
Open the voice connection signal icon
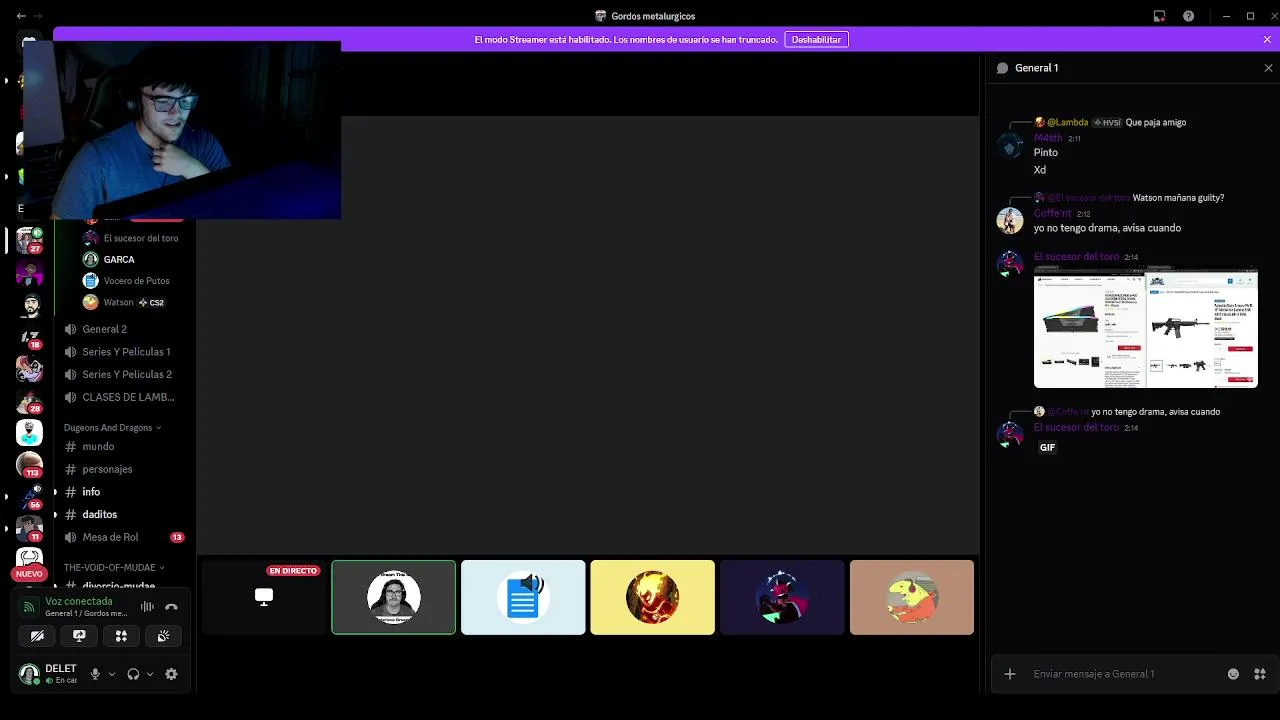tap(29, 607)
